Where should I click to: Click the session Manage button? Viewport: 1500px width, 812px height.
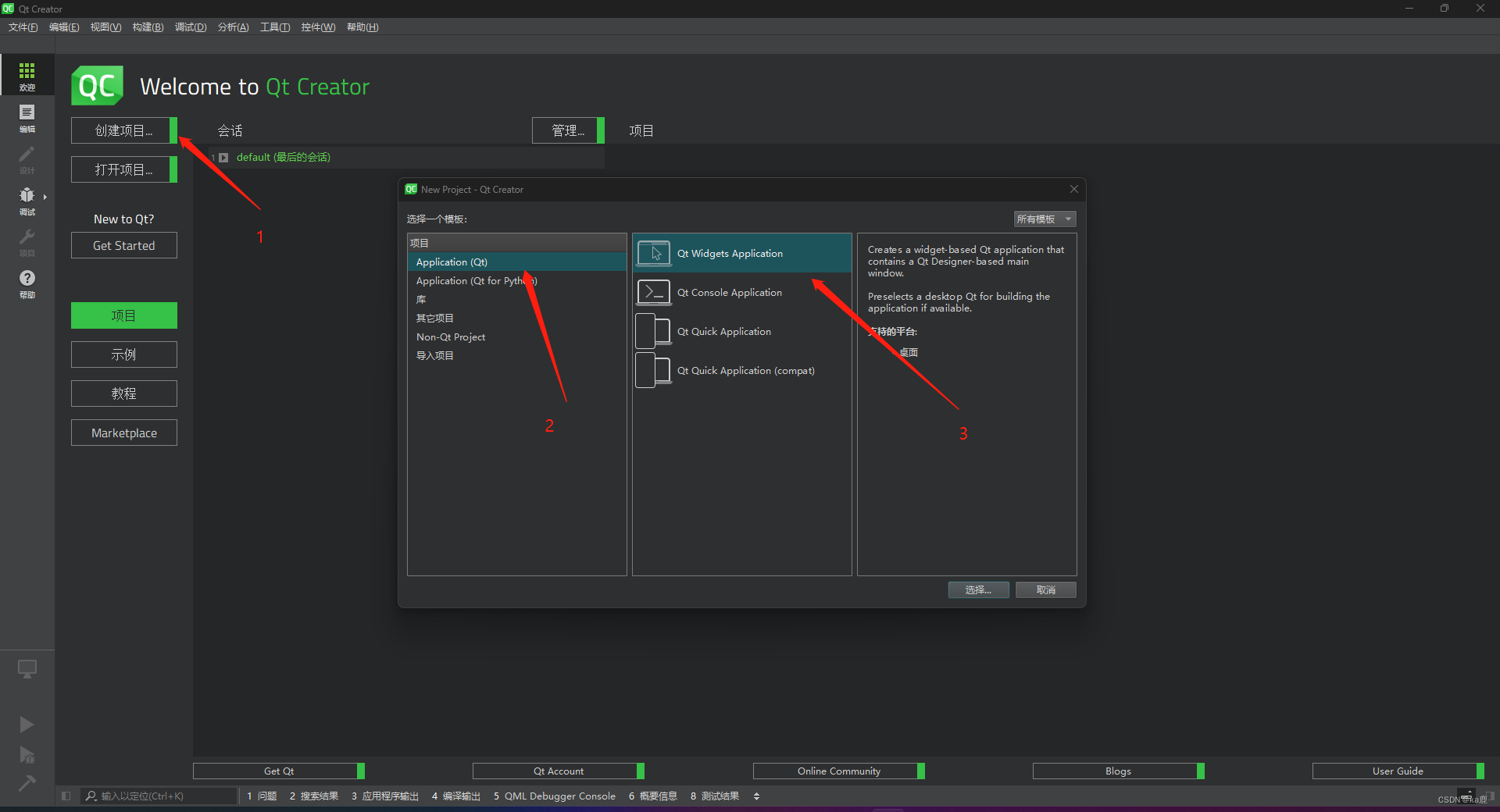[568, 130]
